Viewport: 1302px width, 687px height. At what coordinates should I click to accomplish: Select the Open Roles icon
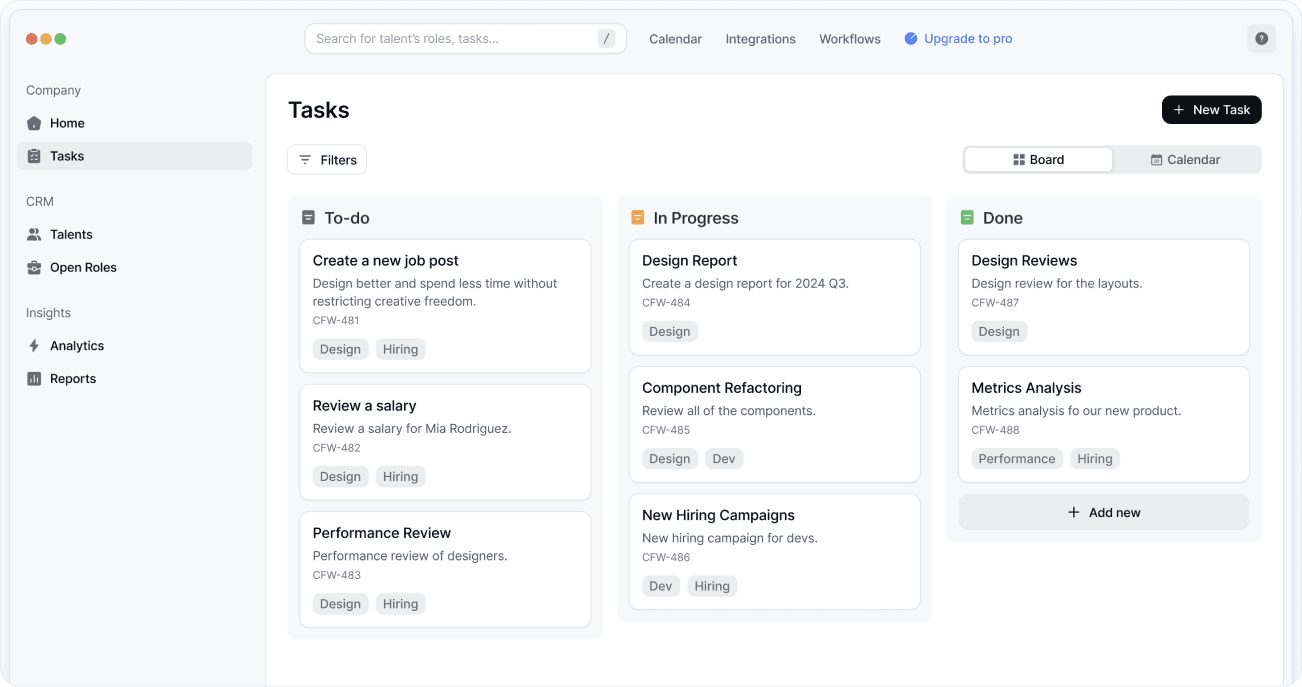pyautogui.click(x=35, y=267)
